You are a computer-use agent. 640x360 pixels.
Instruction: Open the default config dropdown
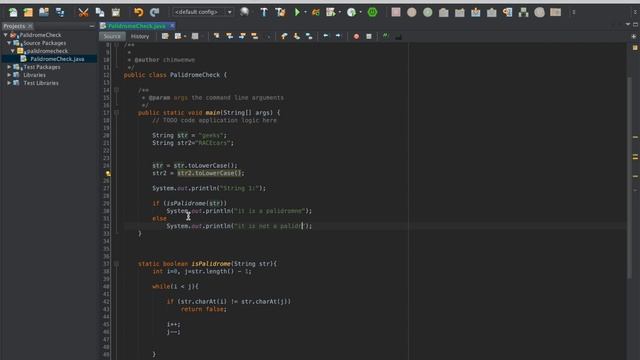(203, 12)
